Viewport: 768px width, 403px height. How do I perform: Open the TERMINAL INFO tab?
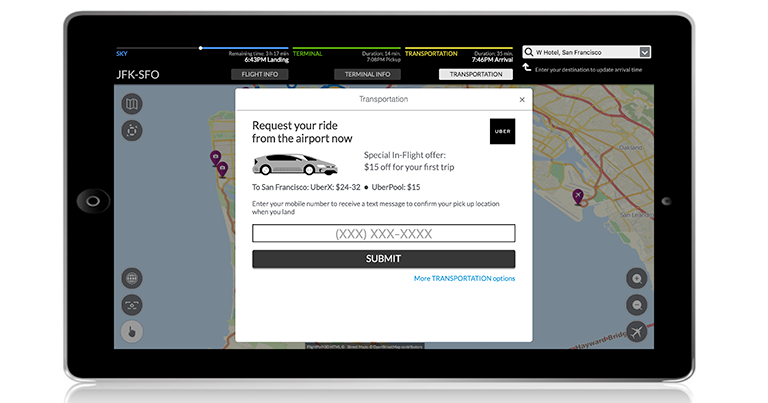[x=367, y=74]
